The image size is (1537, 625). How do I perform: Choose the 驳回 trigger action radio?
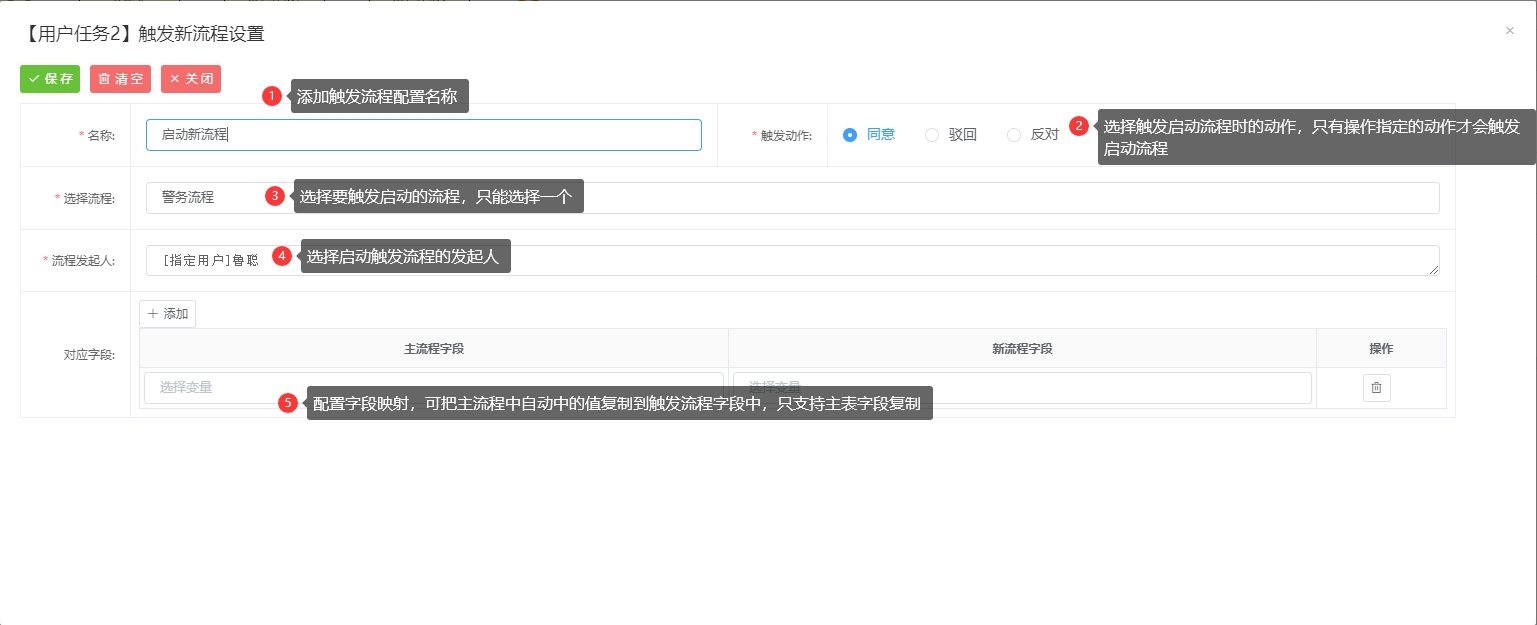pos(932,135)
